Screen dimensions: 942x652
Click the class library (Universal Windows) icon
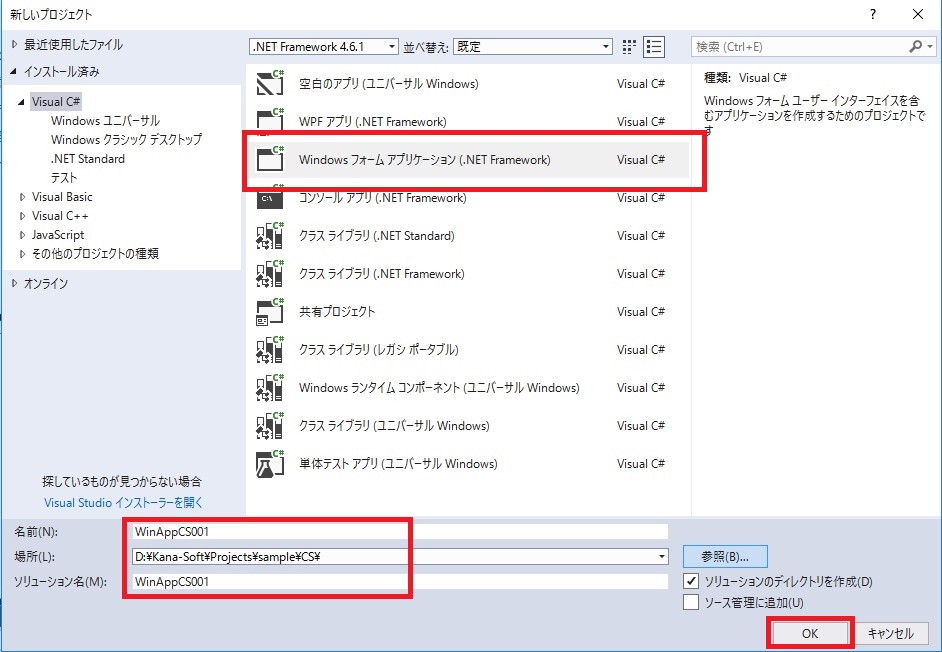click(270, 425)
